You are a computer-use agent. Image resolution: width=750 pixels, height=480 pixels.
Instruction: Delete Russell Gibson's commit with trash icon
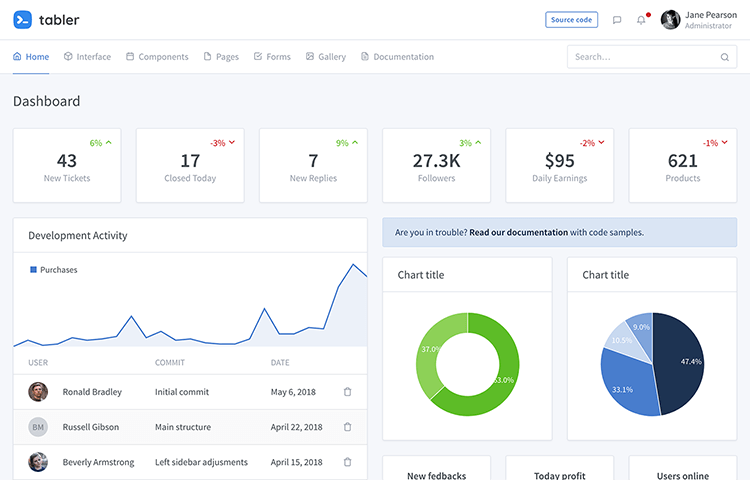348,427
